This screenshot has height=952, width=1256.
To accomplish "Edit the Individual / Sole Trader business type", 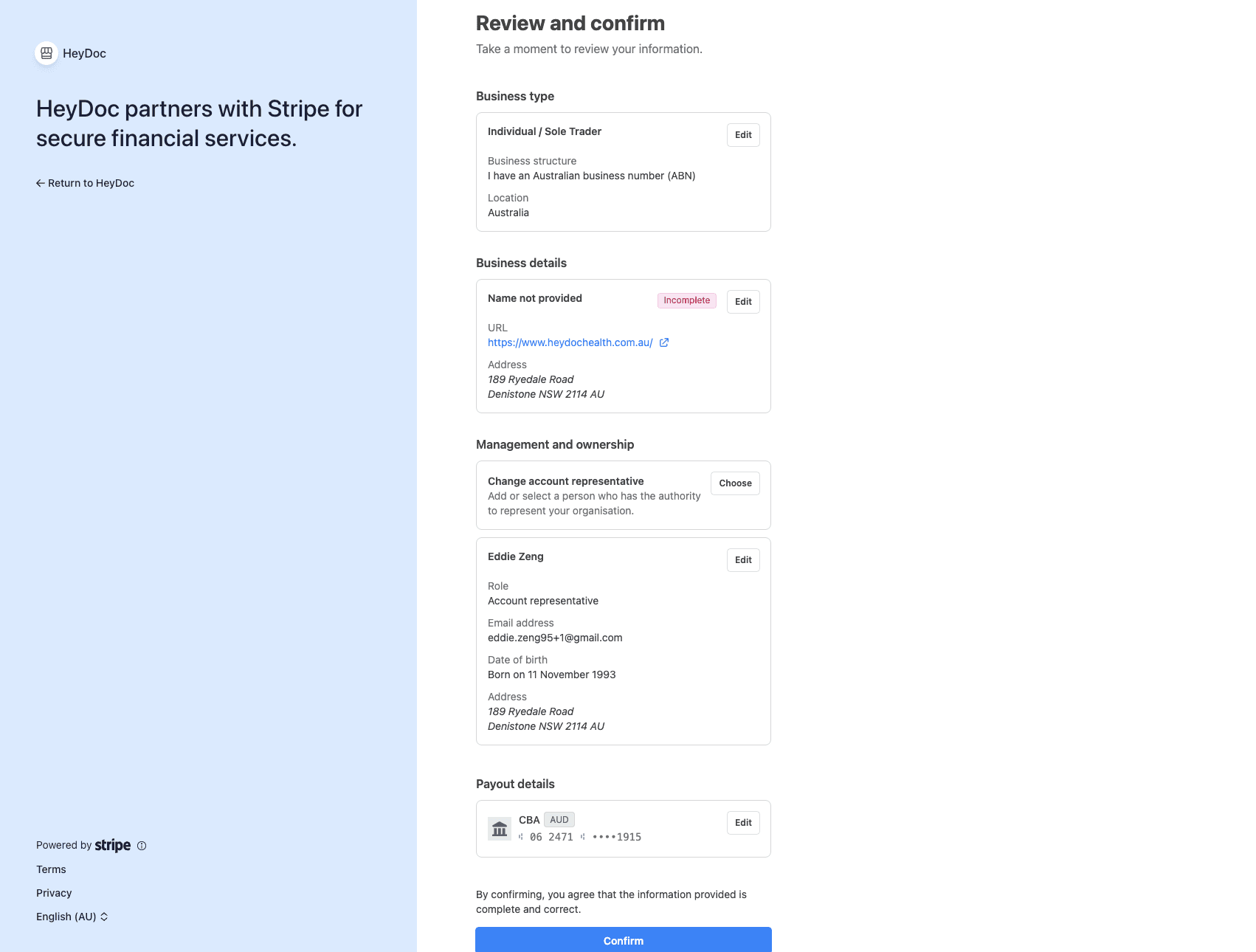I will [x=742, y=135].
